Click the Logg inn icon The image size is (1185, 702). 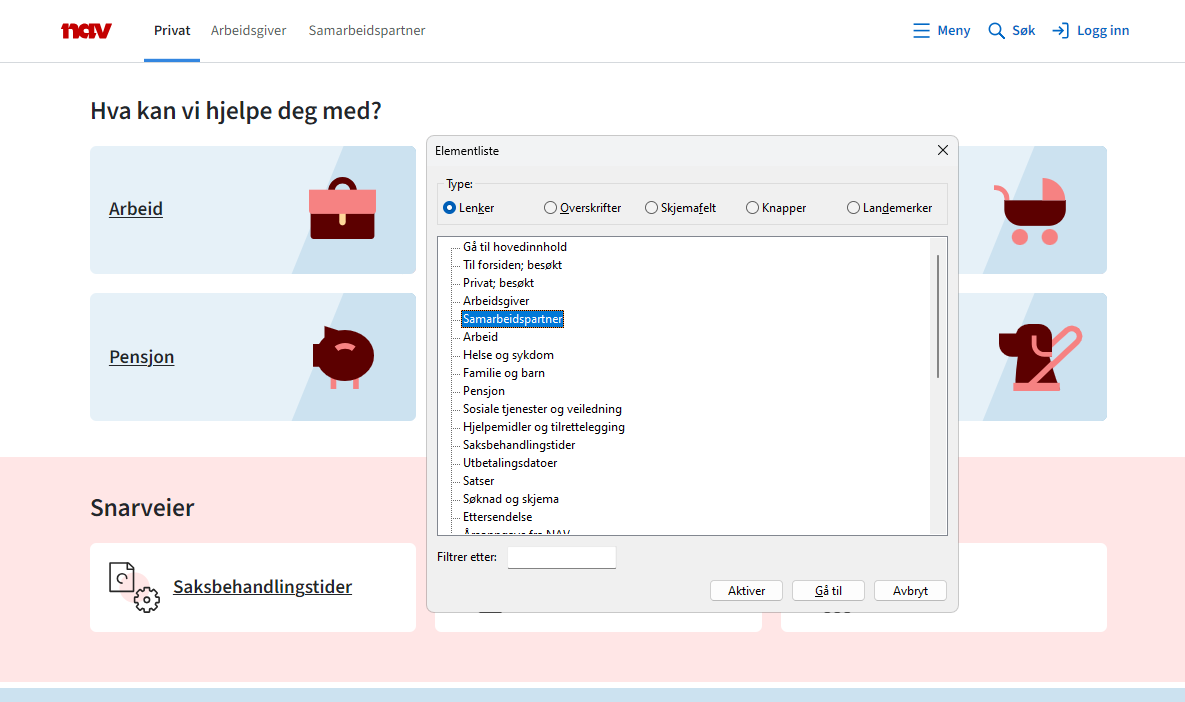(x=1060, y=31)
